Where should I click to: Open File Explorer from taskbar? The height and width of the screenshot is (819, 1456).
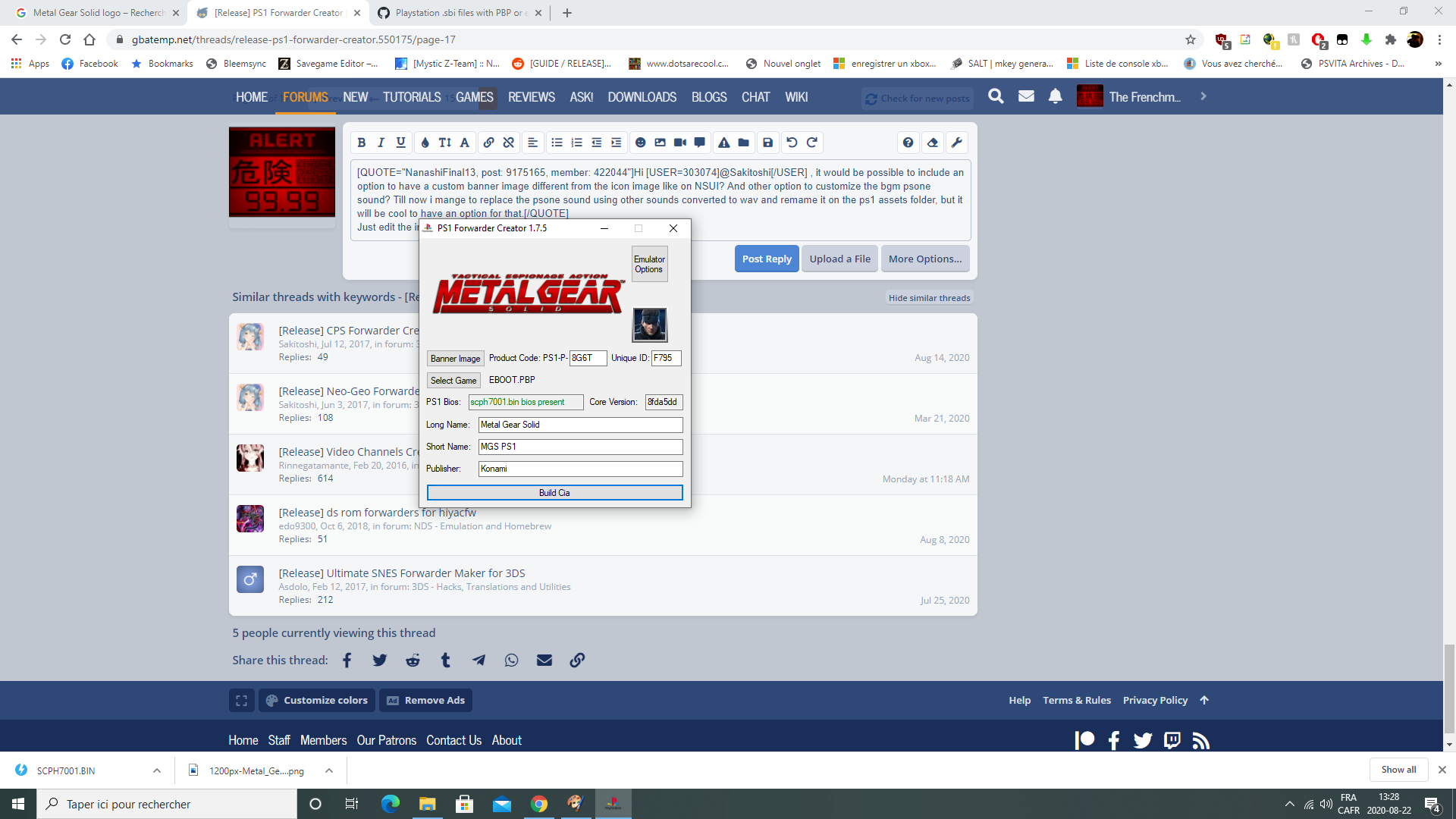coord(428,804)
